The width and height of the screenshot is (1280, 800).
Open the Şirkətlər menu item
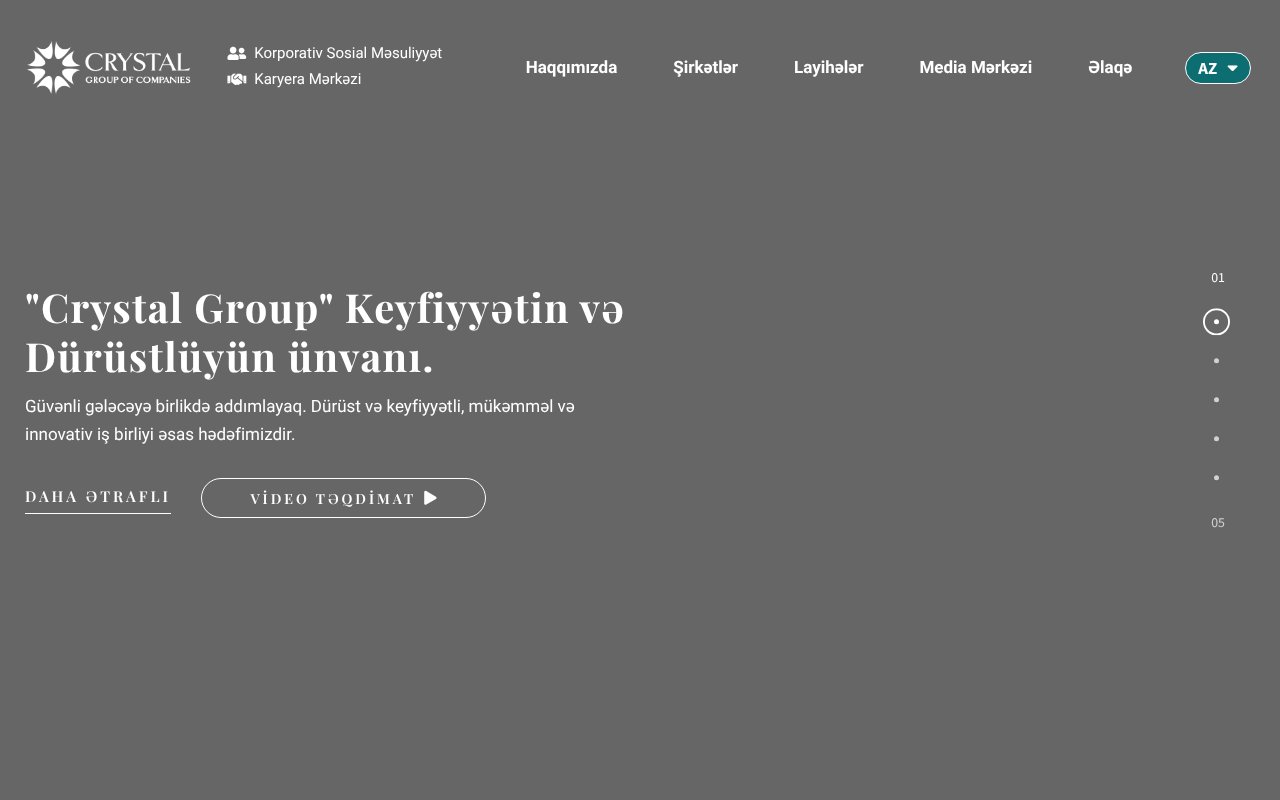tap(706, 67)
